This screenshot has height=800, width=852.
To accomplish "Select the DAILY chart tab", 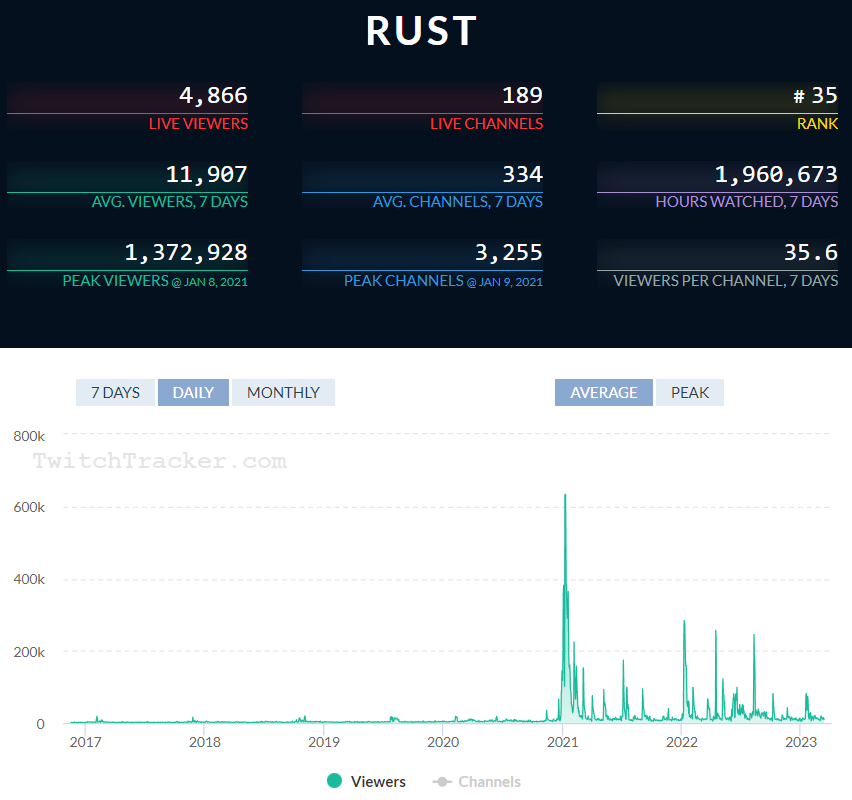I will click(193, 392).
